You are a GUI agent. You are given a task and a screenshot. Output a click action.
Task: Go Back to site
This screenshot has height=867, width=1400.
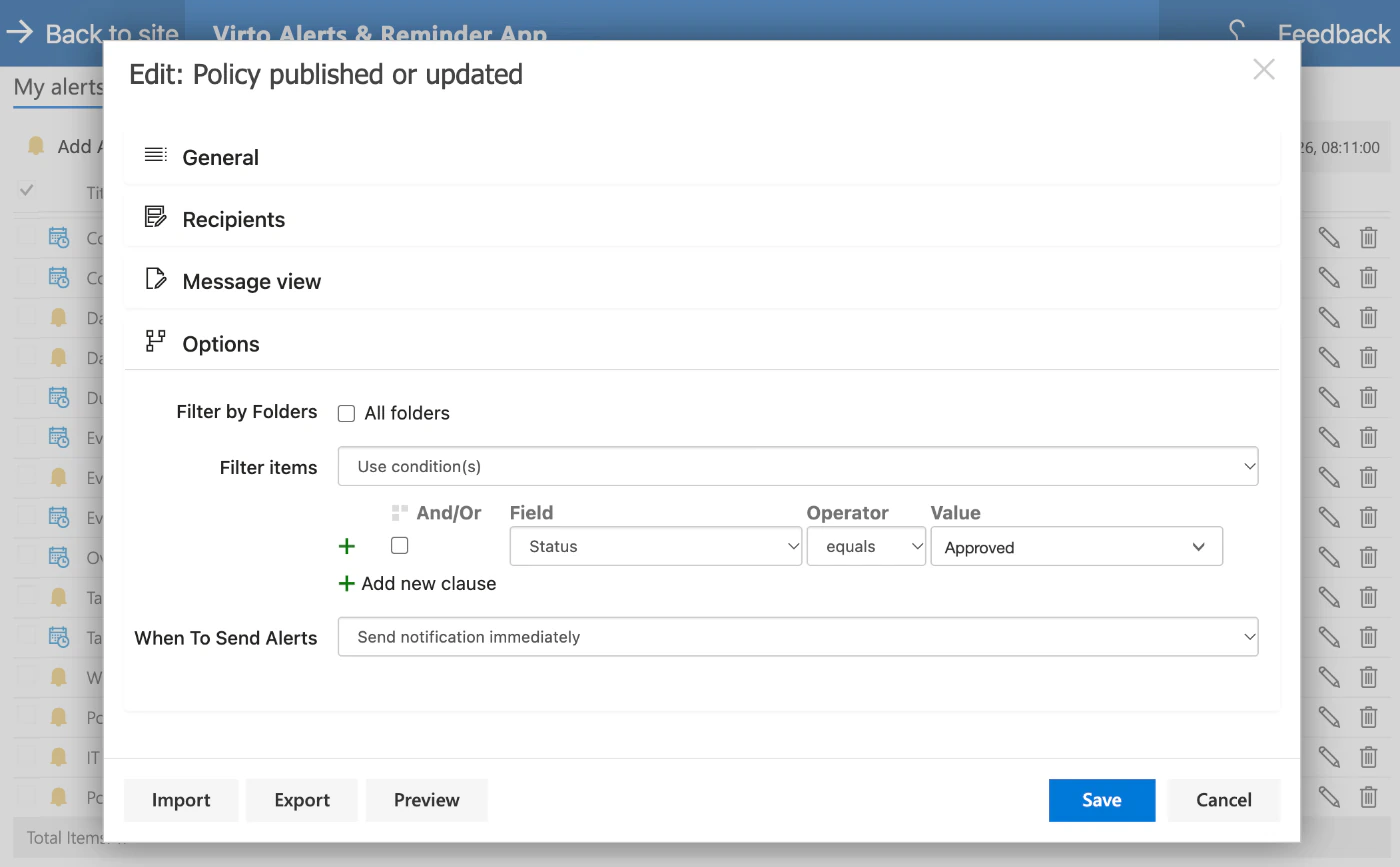[92, 33]
